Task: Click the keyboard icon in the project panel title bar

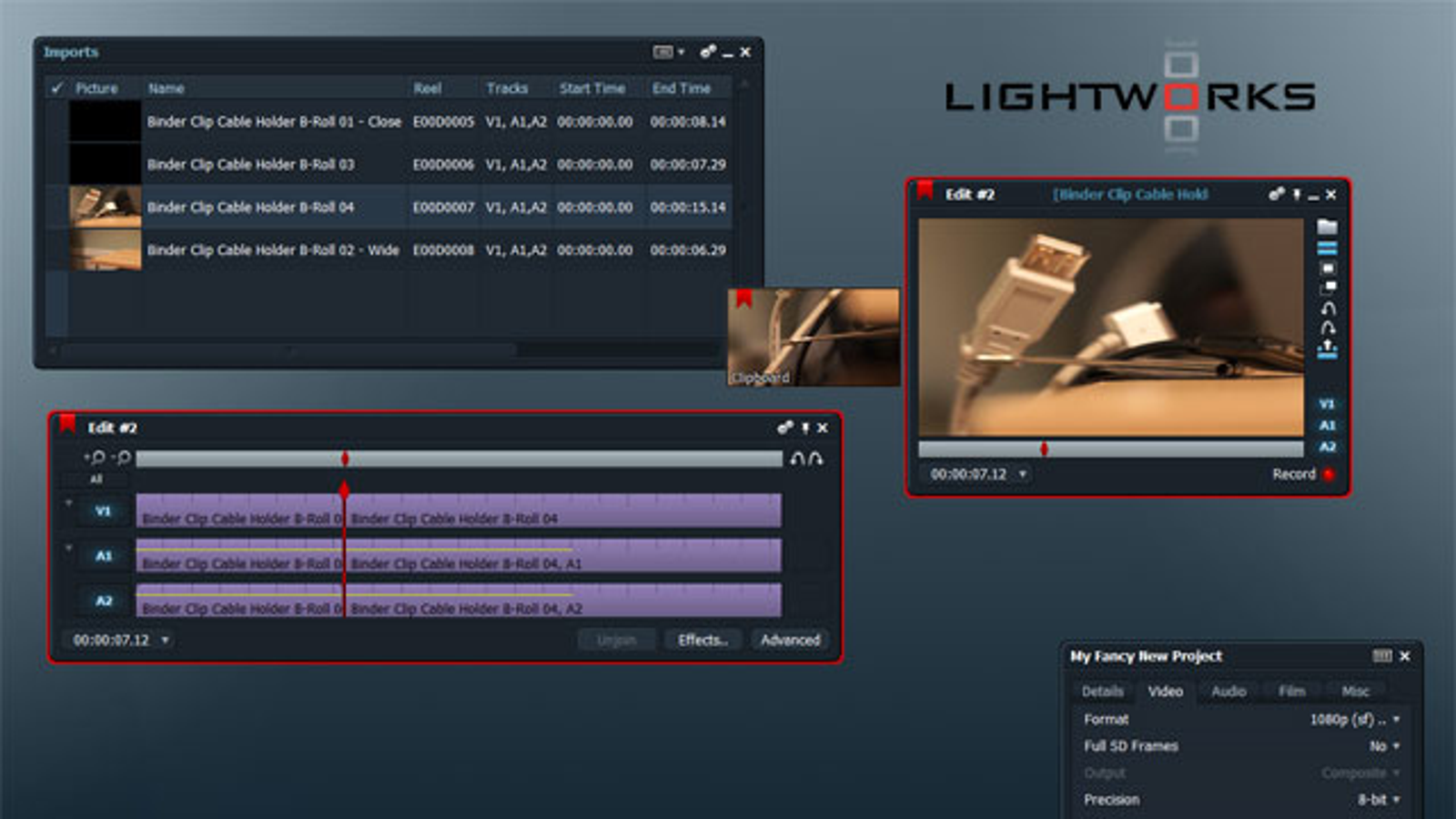Action: click(1382, 656)
